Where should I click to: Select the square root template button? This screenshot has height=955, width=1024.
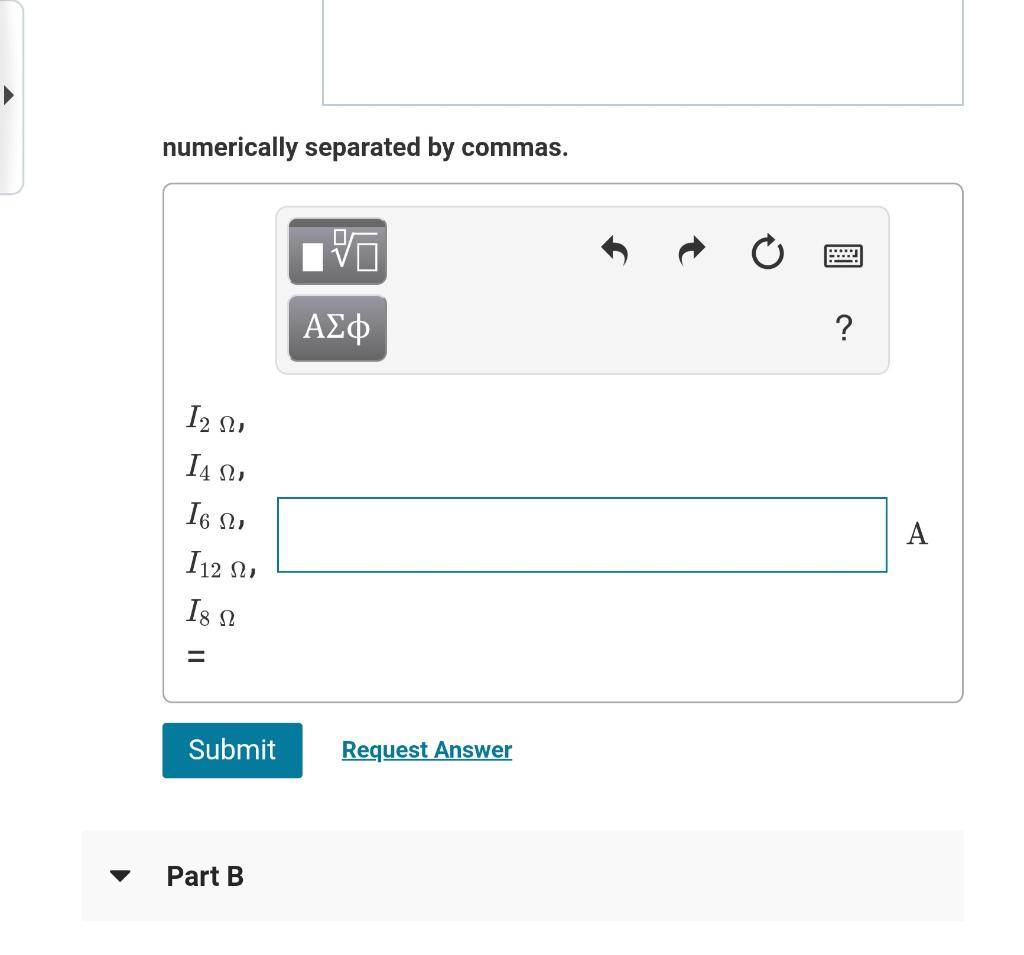[x=336, y=252]
